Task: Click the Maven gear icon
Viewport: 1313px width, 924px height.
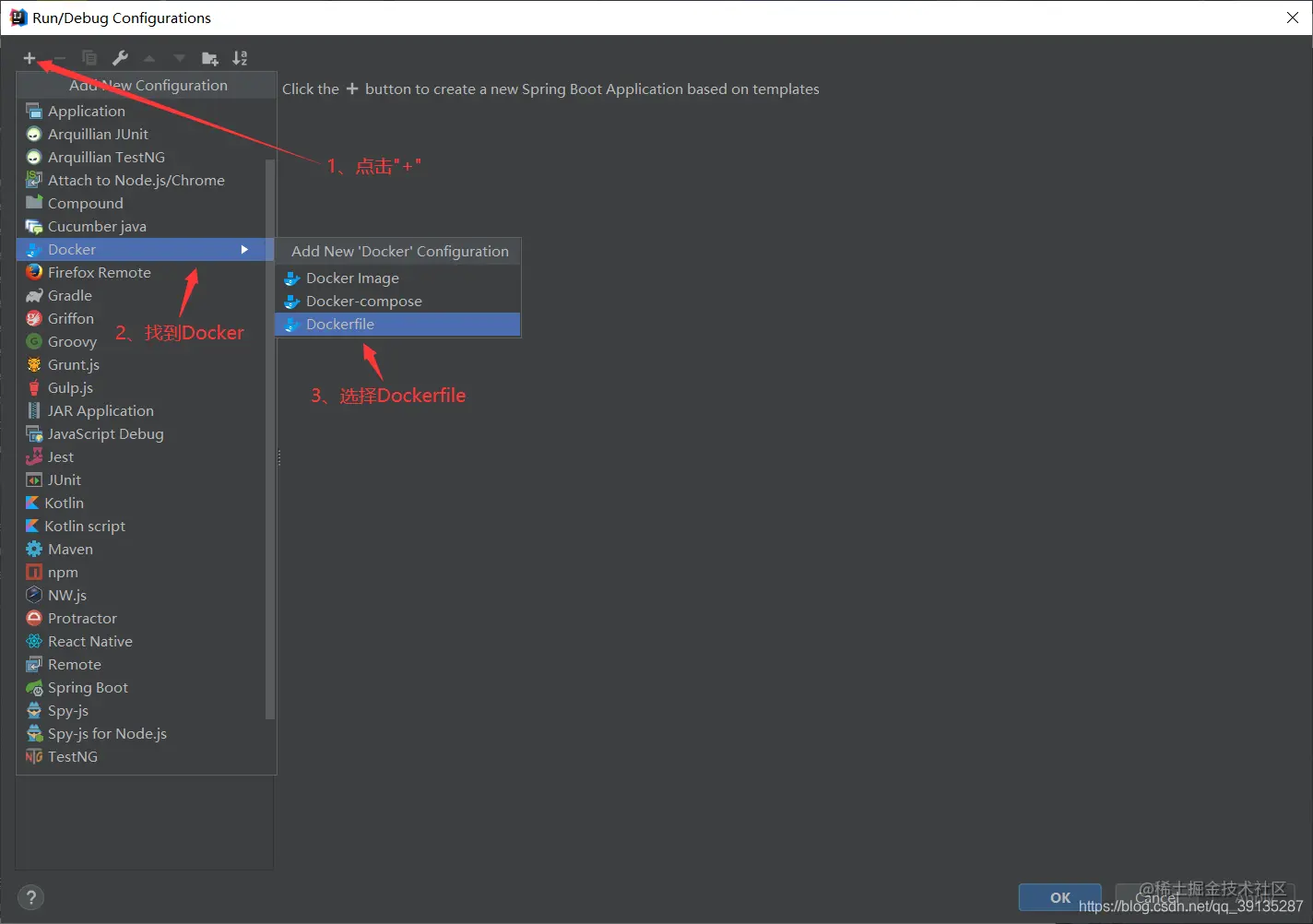Action: (34, 549)
